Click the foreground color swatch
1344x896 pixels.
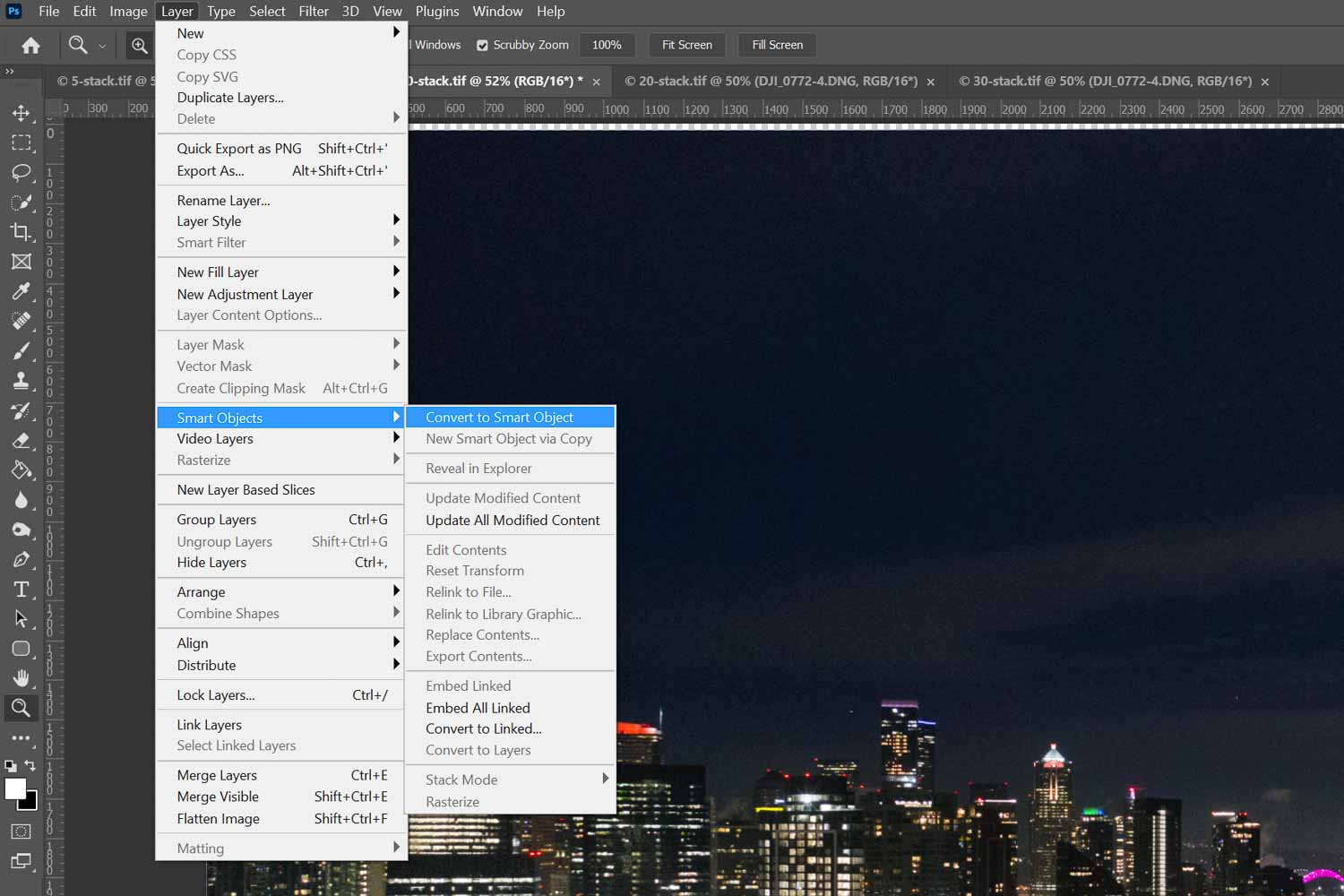click(x=15, y=788)
